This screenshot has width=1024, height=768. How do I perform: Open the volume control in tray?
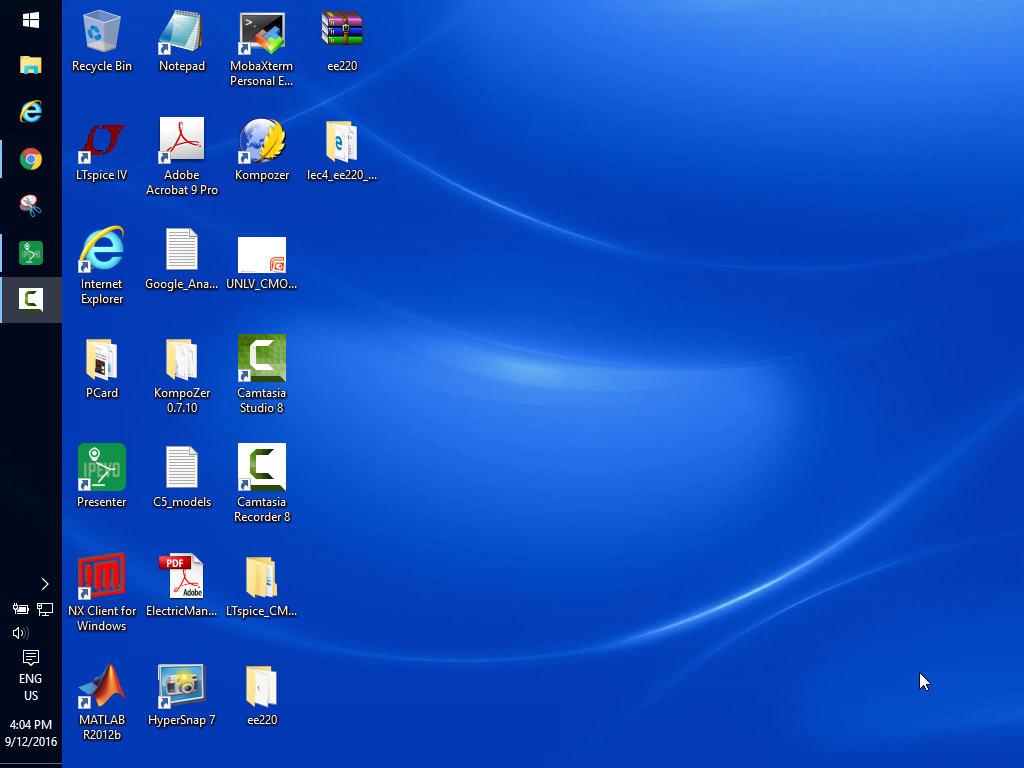click(20, 633)
